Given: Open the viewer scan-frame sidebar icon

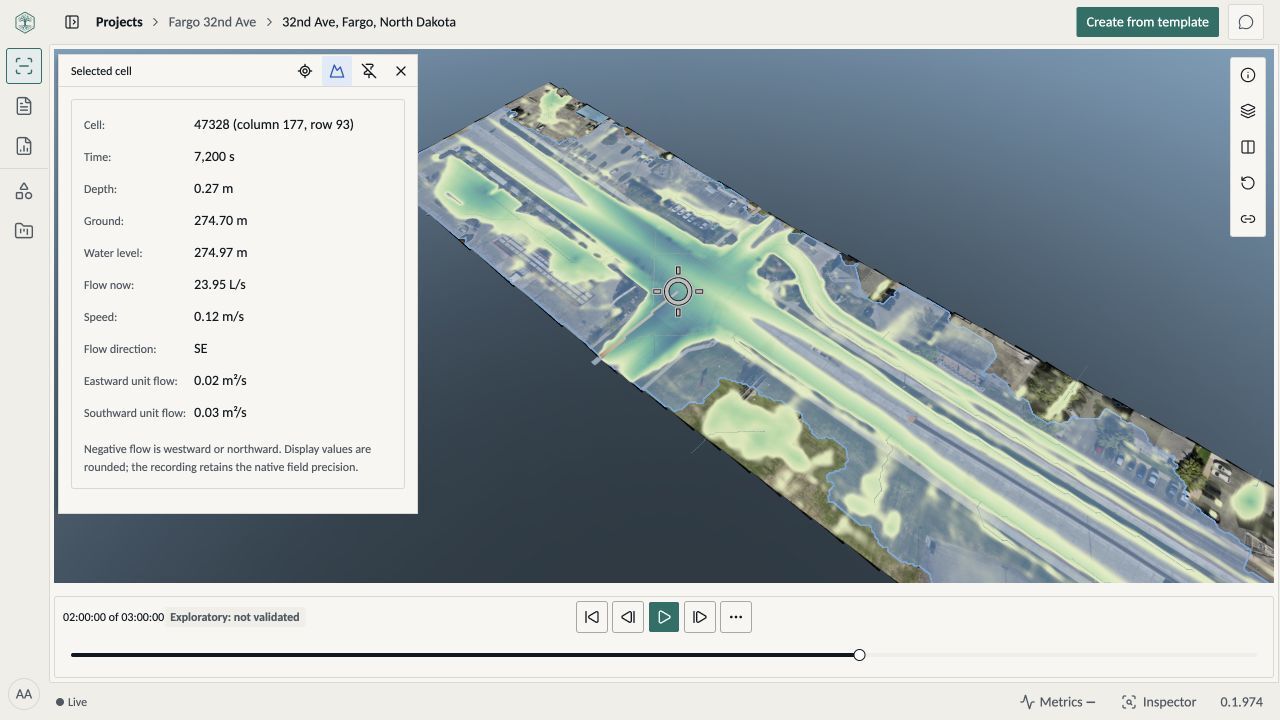Looking at the screenshot, I should [24, 66].
